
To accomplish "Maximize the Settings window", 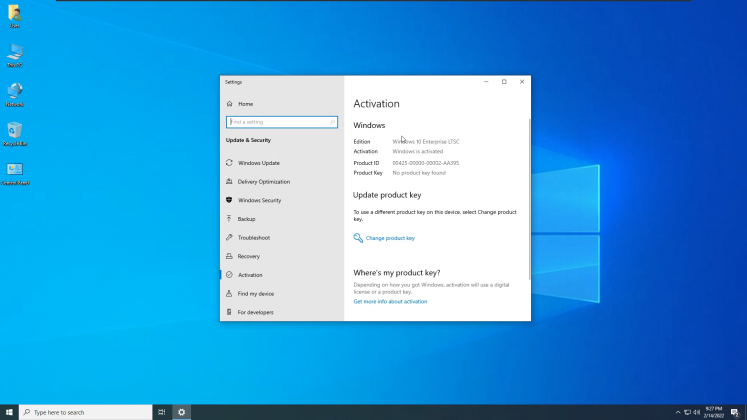I will (504, 82).
